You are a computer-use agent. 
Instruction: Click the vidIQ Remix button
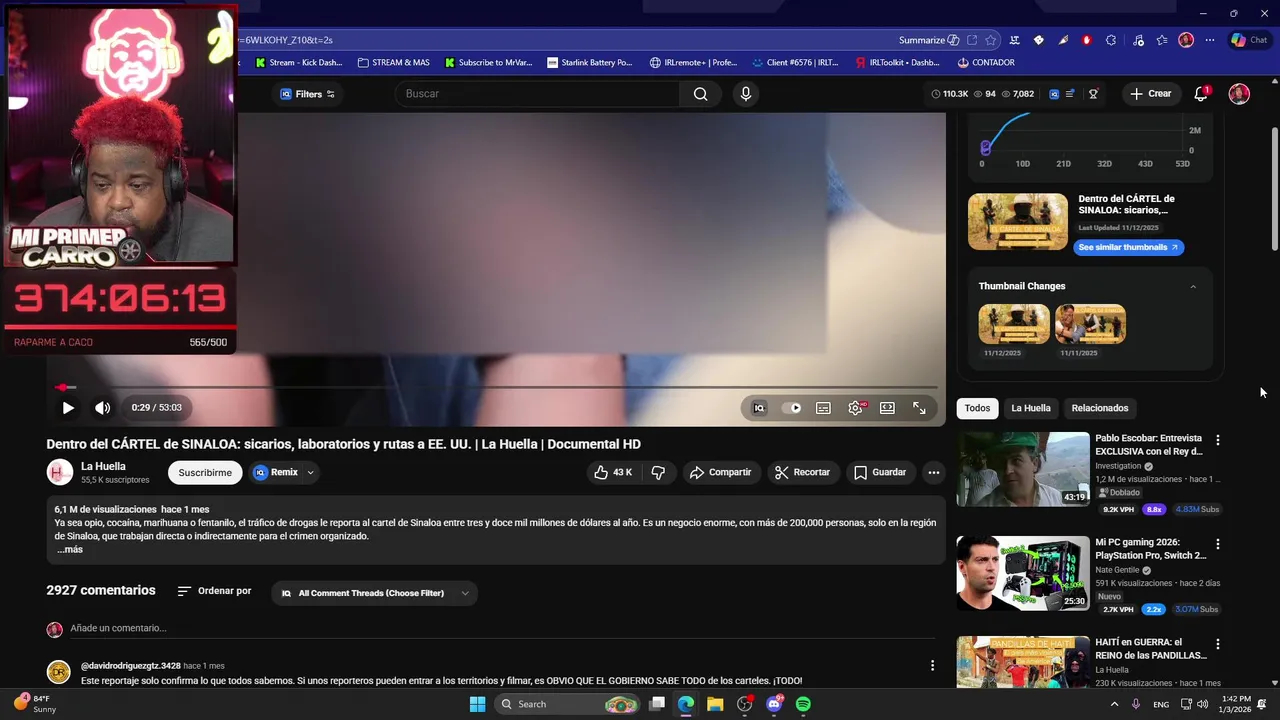click(276, 472)
